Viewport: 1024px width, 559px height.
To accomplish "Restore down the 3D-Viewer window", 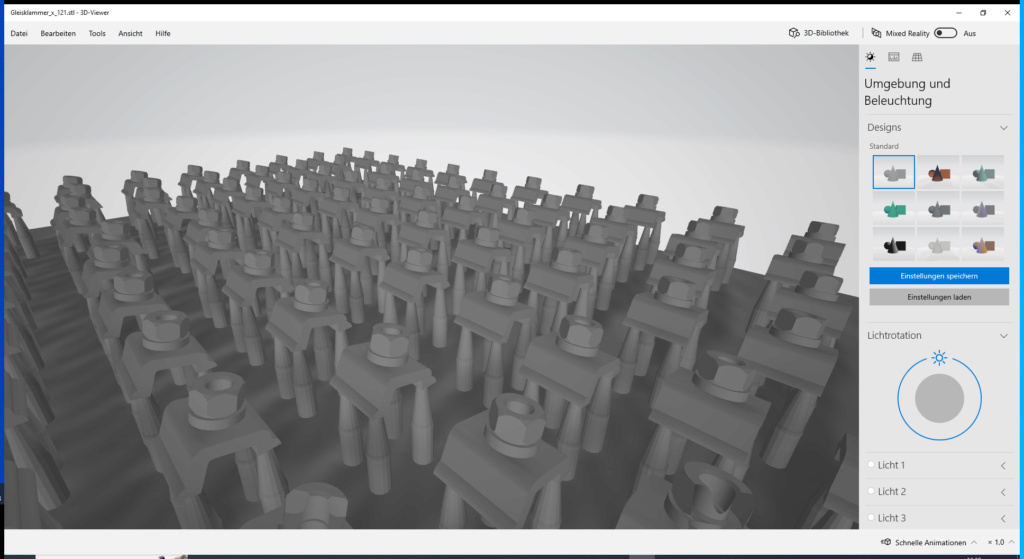I will 983,12.
